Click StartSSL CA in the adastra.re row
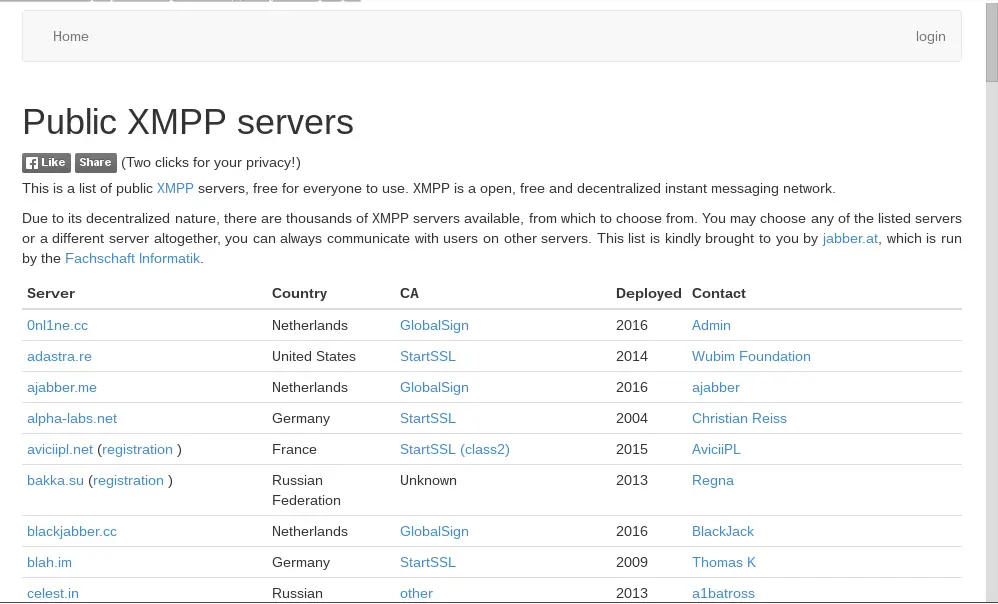This screenshot has width=998, height=604. click(x=428, y=356)
